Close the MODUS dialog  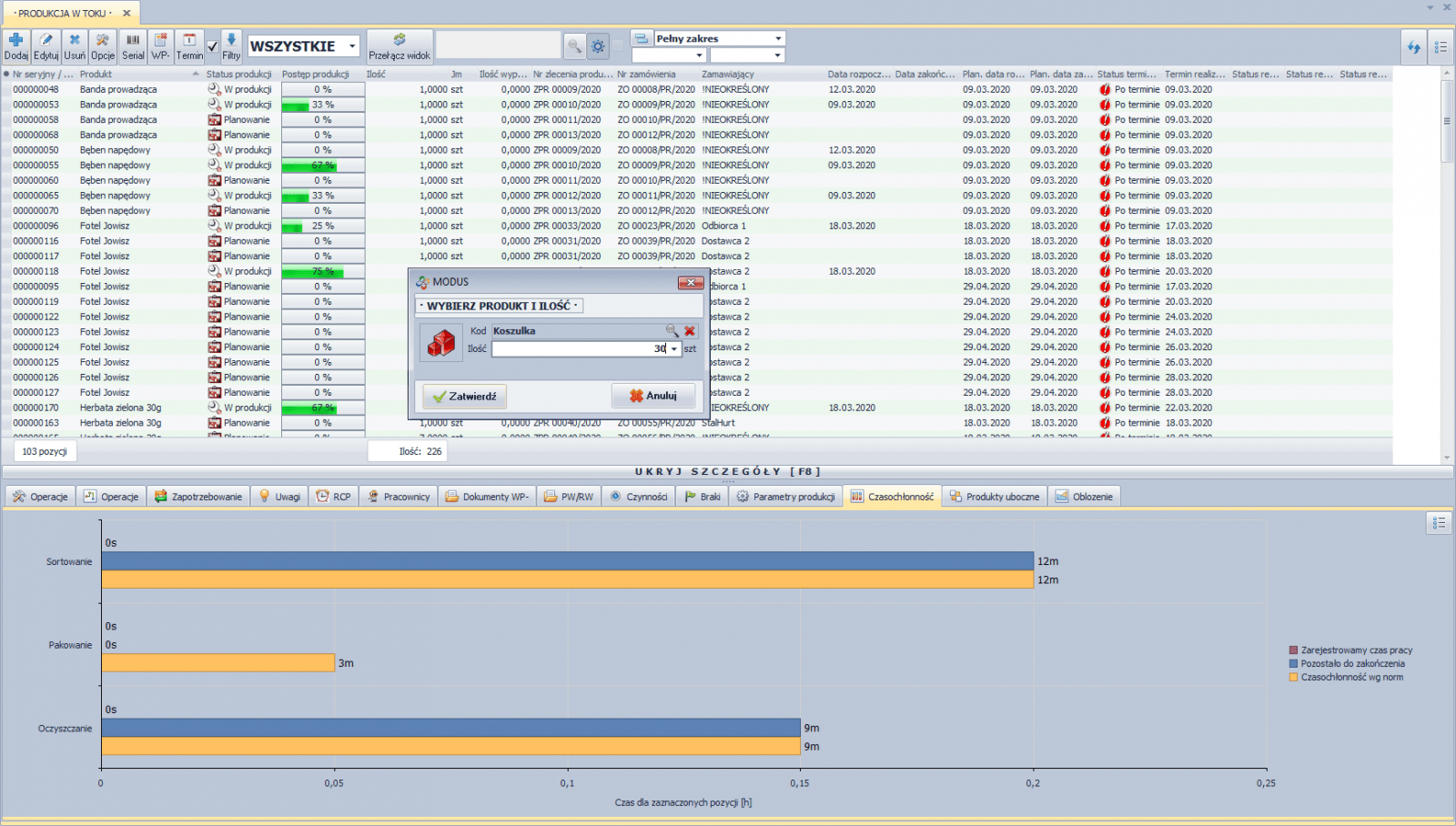pyautogui.click(x=691, y=283)
